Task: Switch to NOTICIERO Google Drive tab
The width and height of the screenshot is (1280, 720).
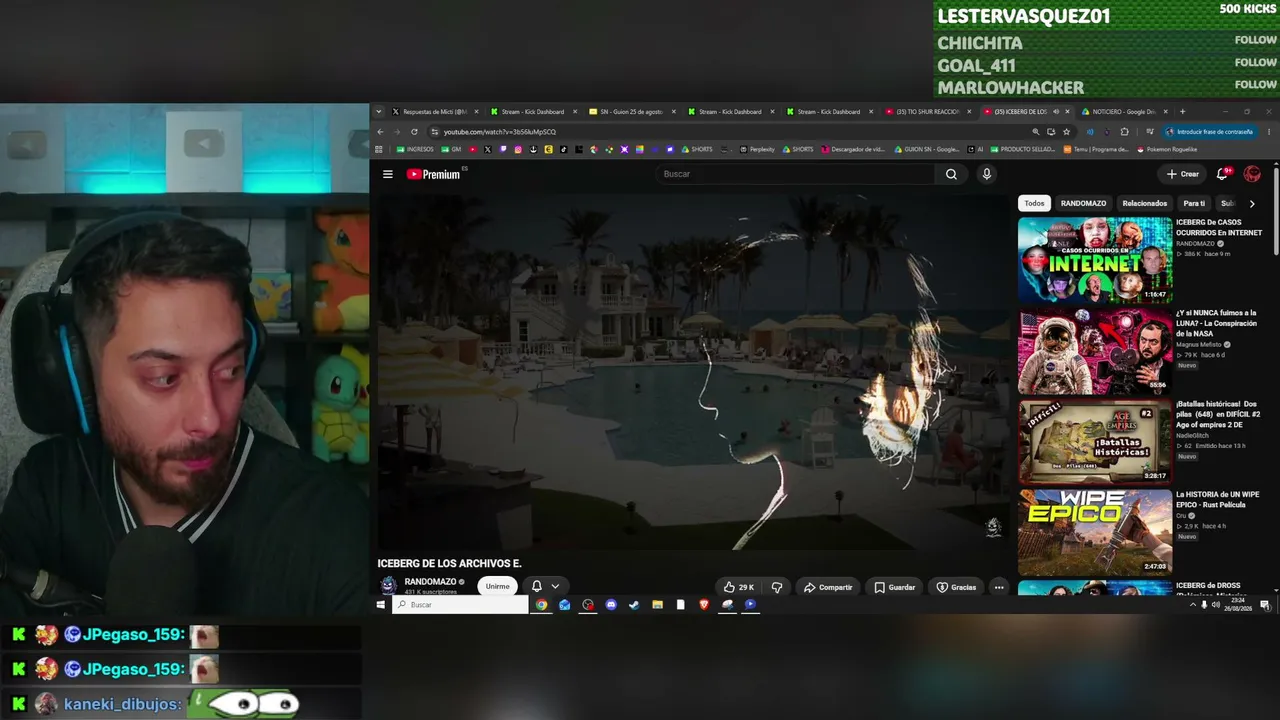Action: coord(1124,112)
